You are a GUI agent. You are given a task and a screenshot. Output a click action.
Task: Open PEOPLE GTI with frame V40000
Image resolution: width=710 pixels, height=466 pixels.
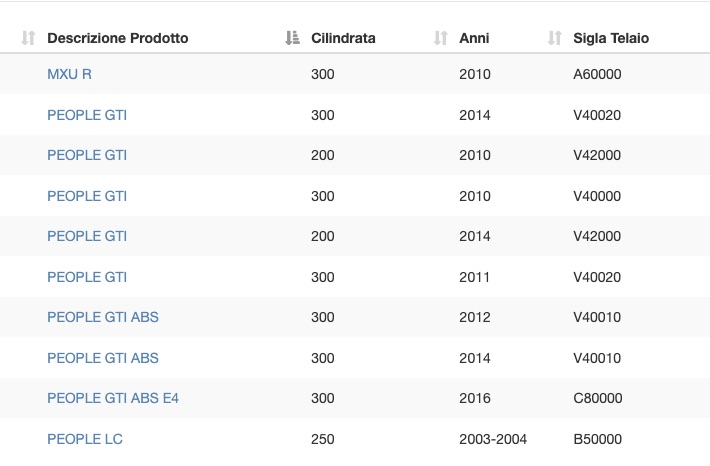pos(87,196)
